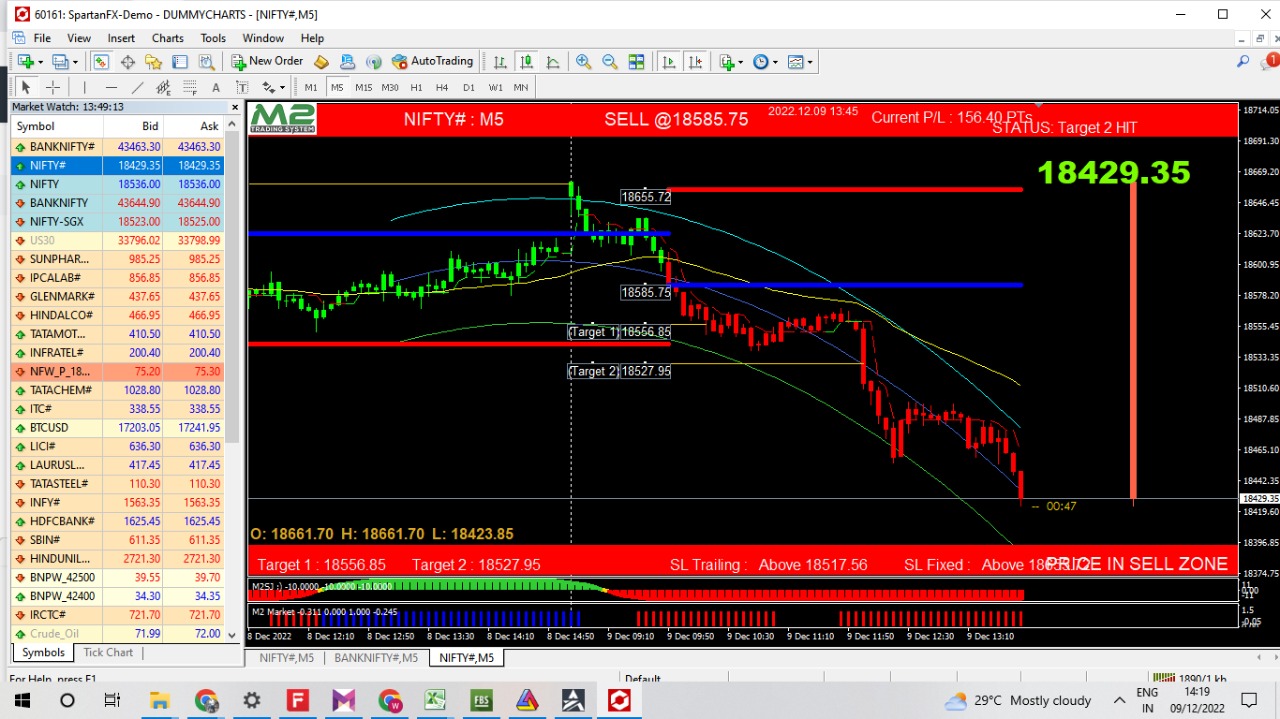Open the Periods clock icon
The height and width of the screenshot is (719, 1280).
[x=761, y=62]
